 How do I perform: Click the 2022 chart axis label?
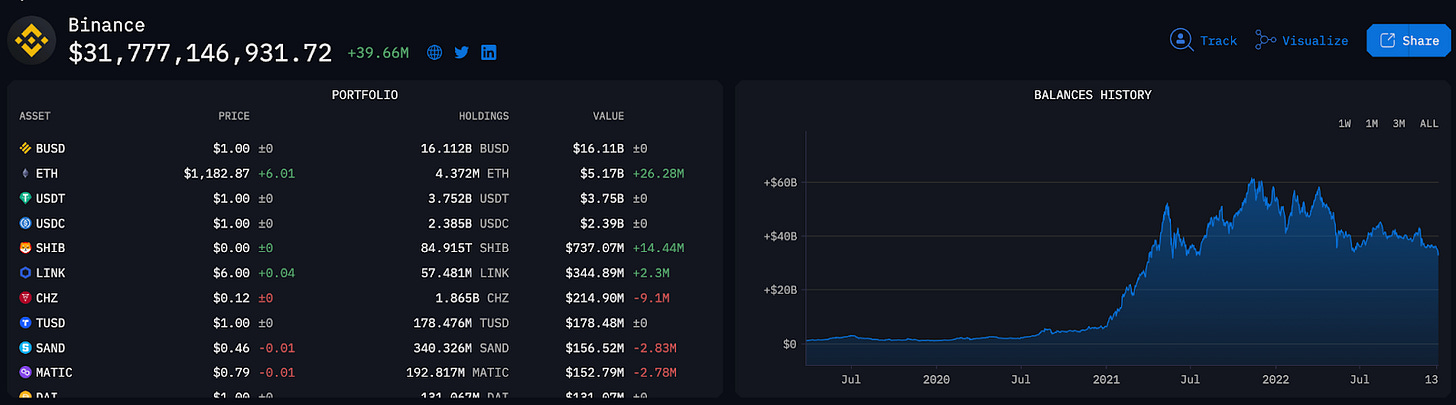[1275, 381]
